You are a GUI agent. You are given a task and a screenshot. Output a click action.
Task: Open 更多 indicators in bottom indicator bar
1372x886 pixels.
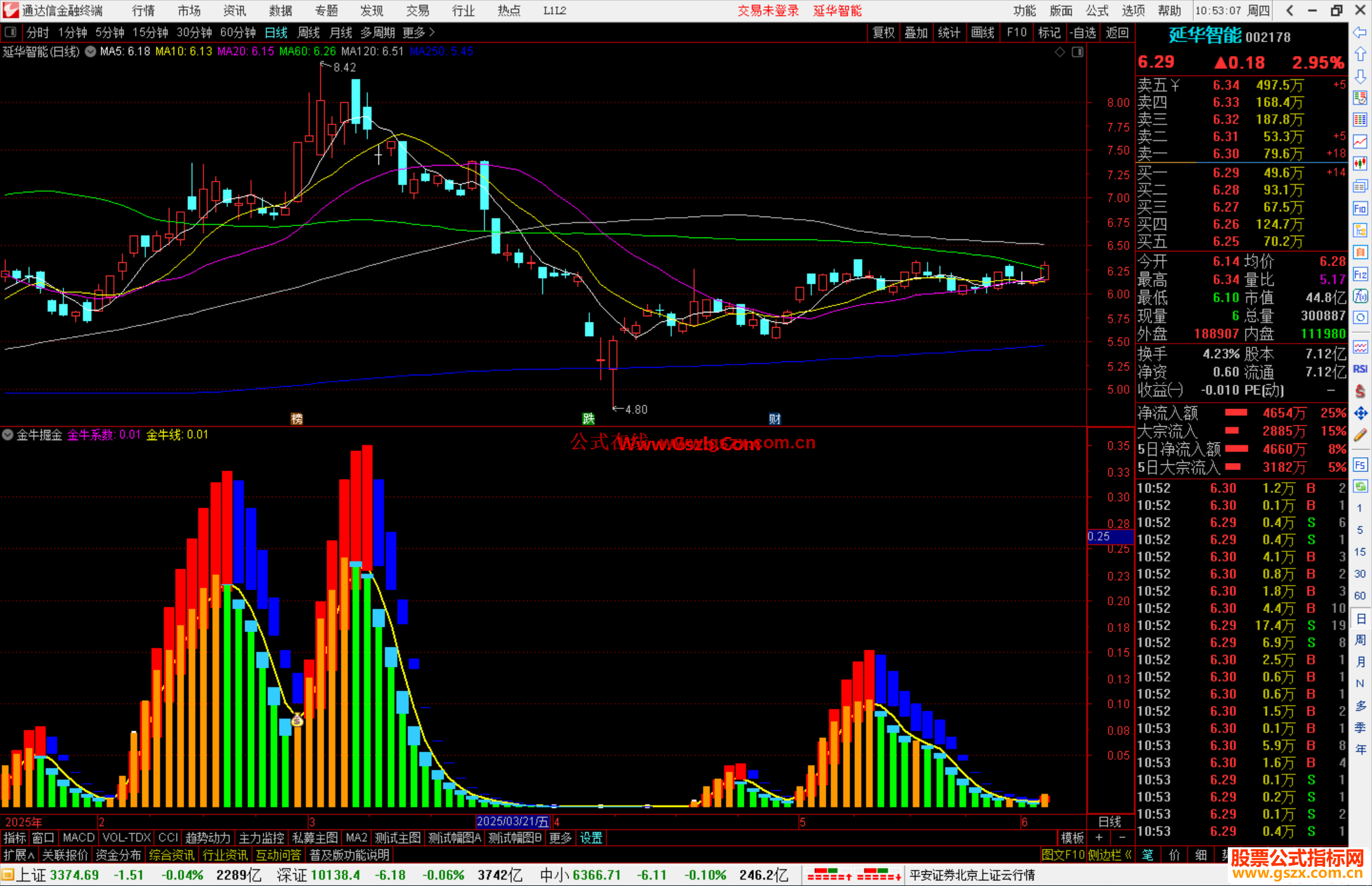pyautogui.click(x=560, y=838)
